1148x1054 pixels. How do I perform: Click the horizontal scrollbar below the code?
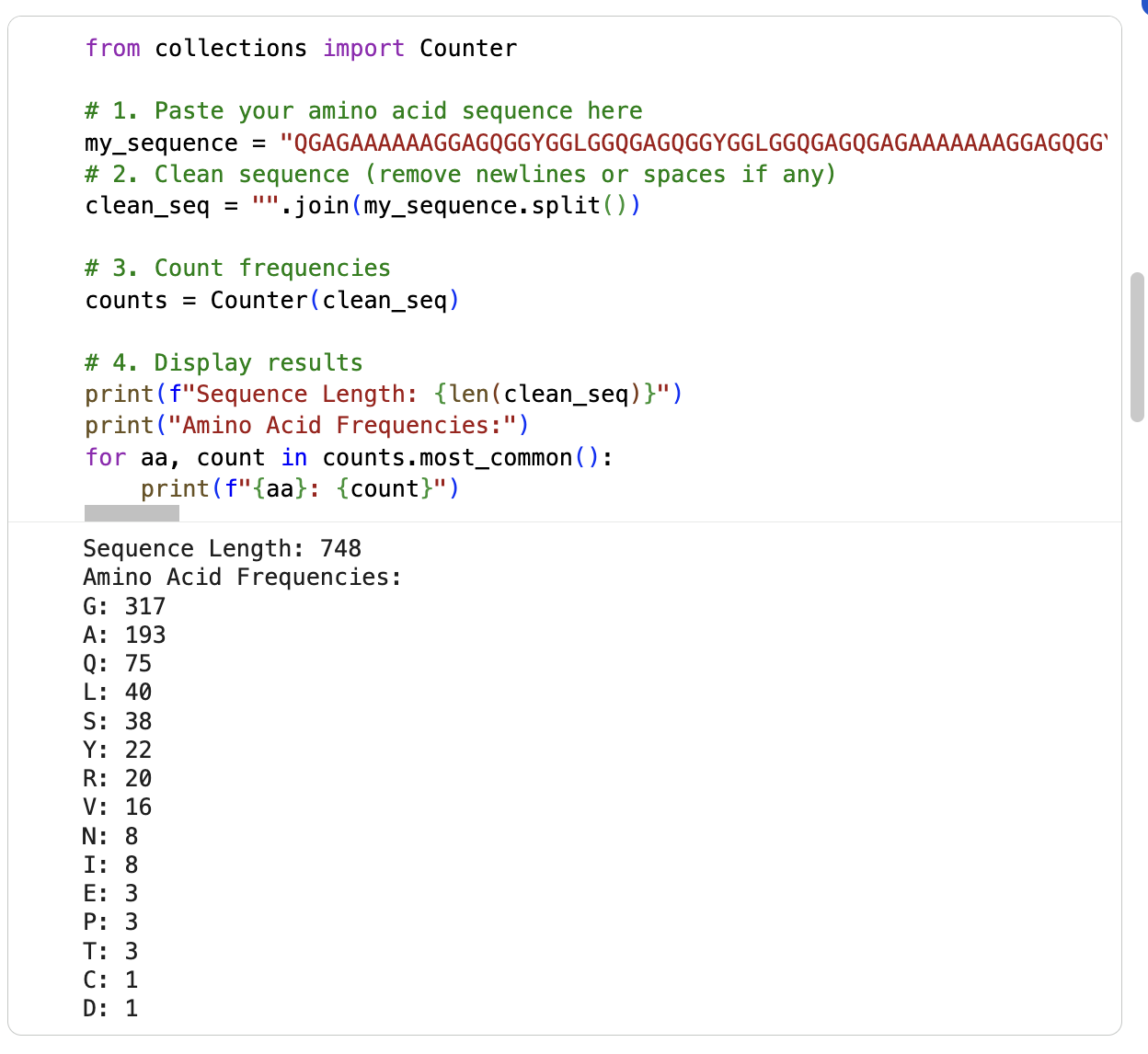(x=131, y=512)
